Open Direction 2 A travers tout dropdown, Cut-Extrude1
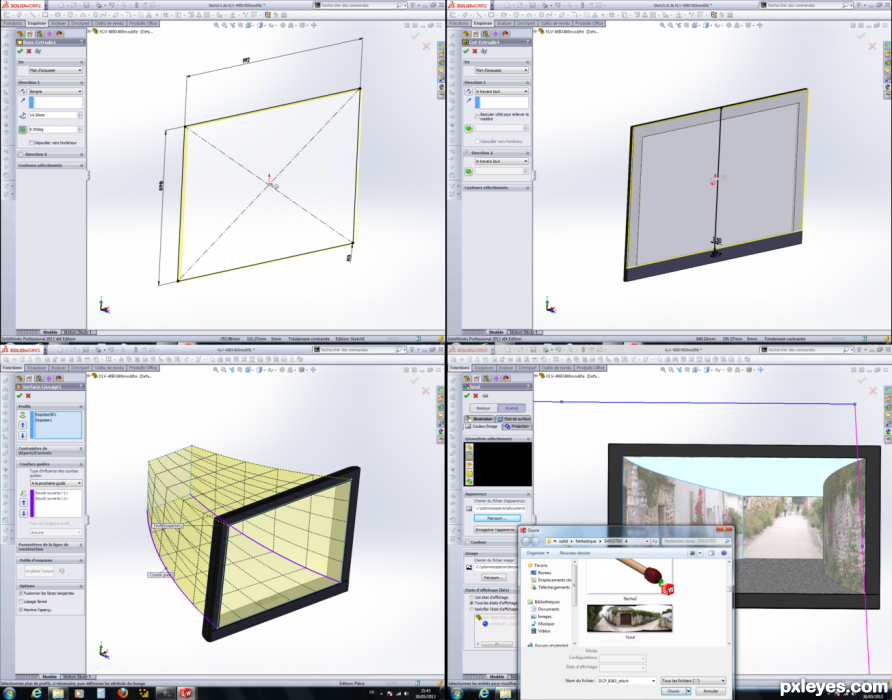The width and height of the screenshot is (892, 700). (x=502, y=161)
